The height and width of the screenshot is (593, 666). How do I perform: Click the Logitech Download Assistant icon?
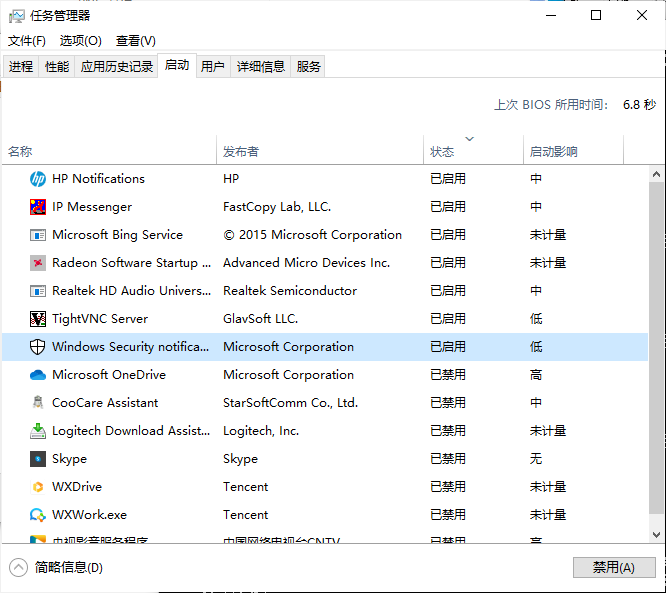[x=38, y=431]
